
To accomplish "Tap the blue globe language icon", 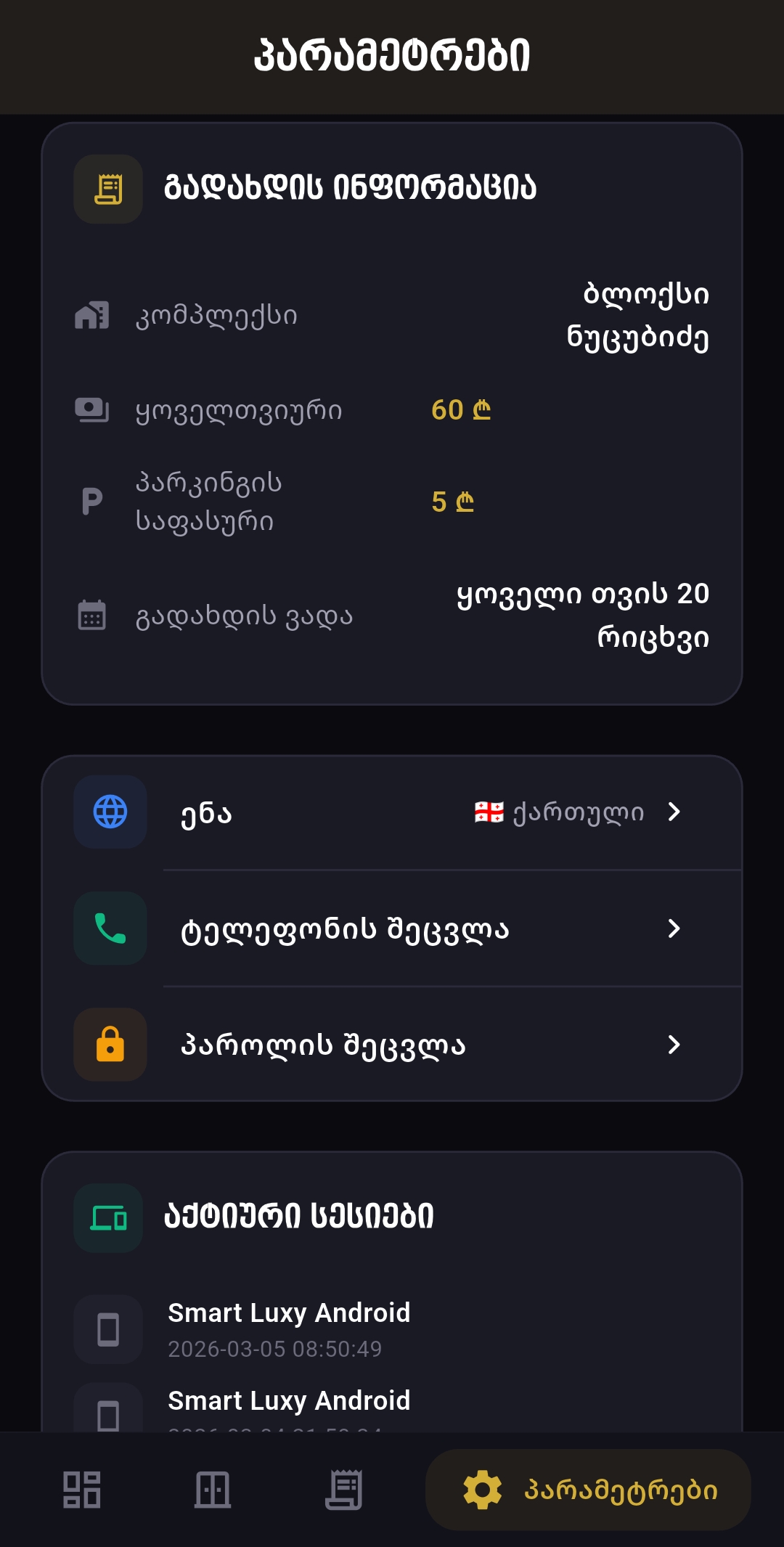I will 110,812.
